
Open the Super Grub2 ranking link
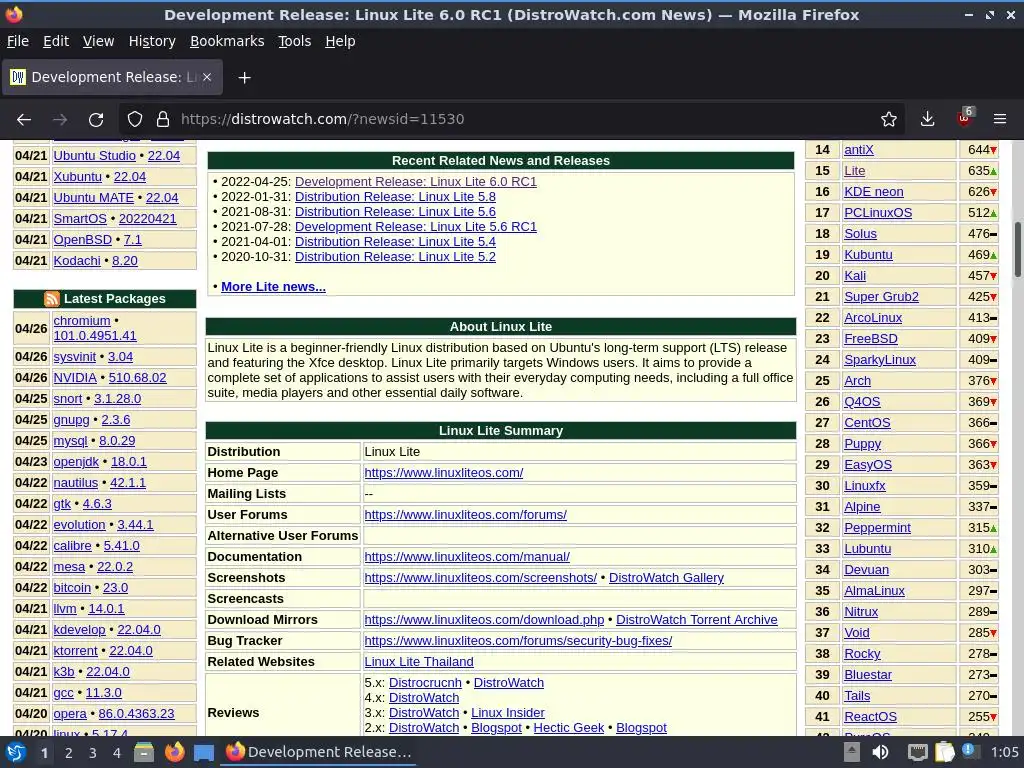[881, 296]
